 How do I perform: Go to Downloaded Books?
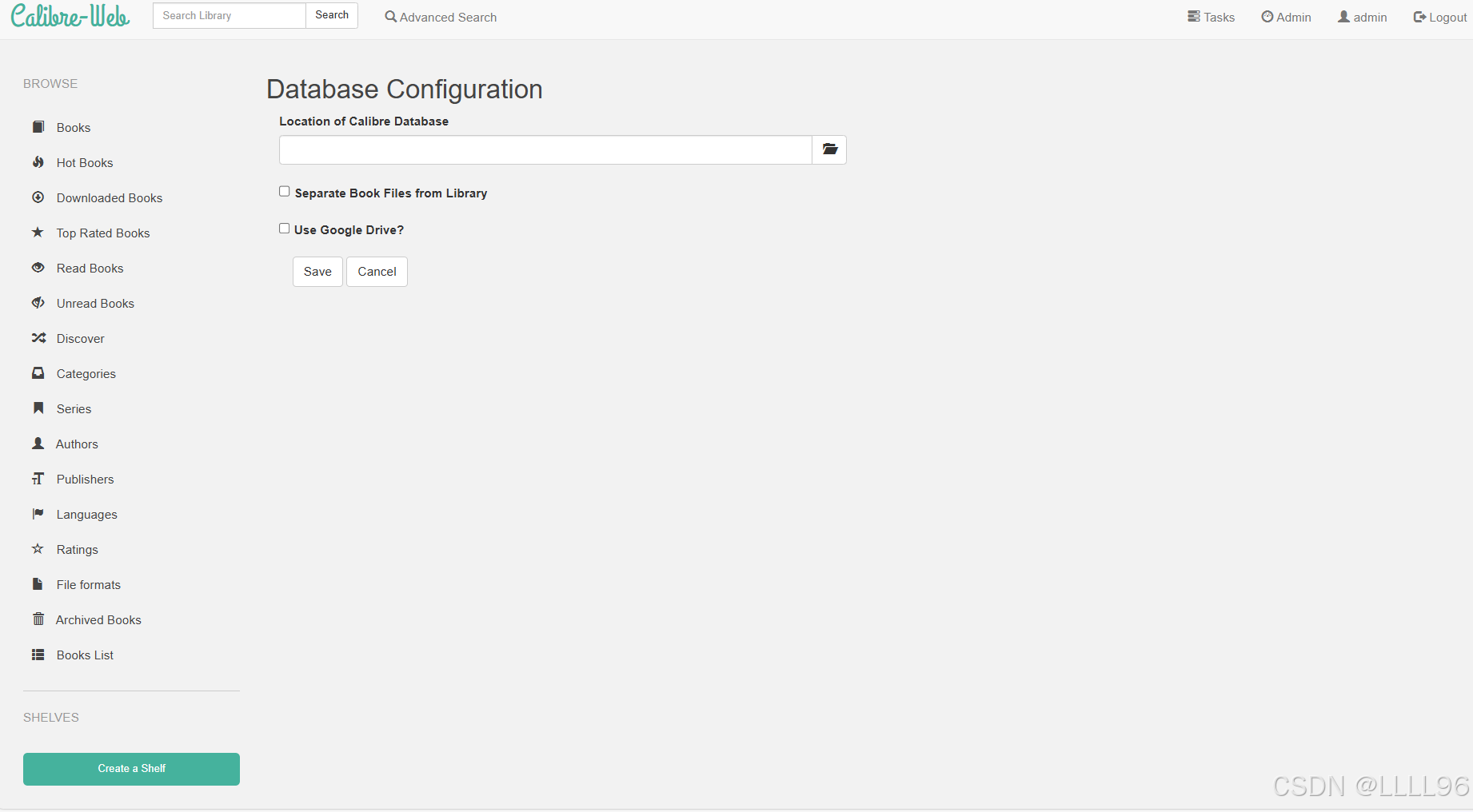pyautogui.click(x=110, y=197)
